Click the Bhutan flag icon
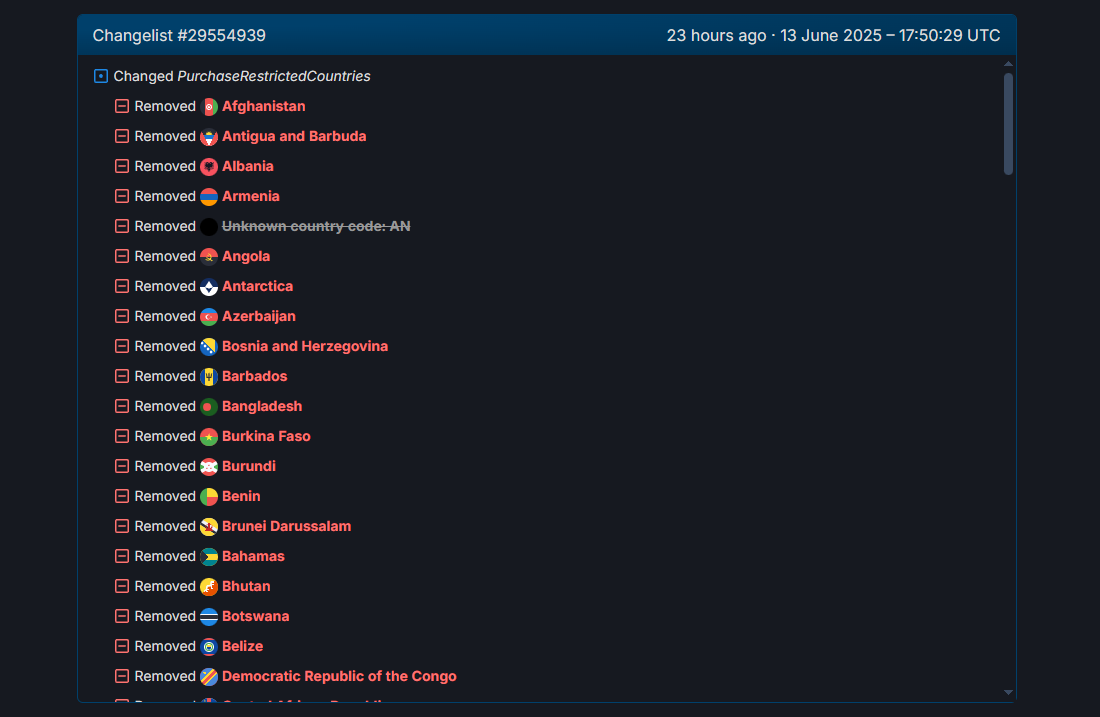The height and width of the screenshot is (717, 1100). tap(209, 587)
